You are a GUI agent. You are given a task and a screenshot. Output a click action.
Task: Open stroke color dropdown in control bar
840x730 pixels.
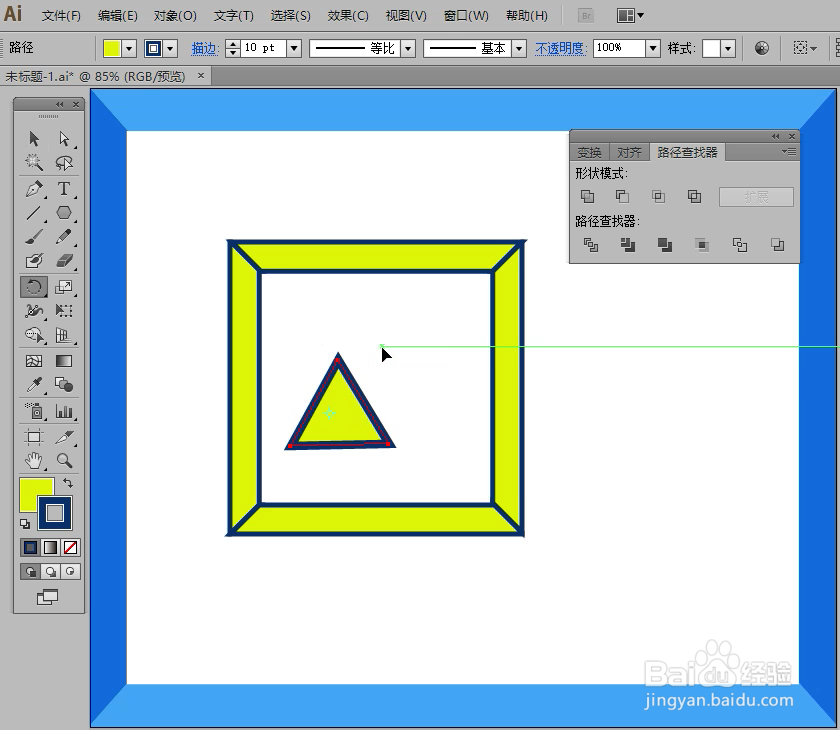(170, 49)
